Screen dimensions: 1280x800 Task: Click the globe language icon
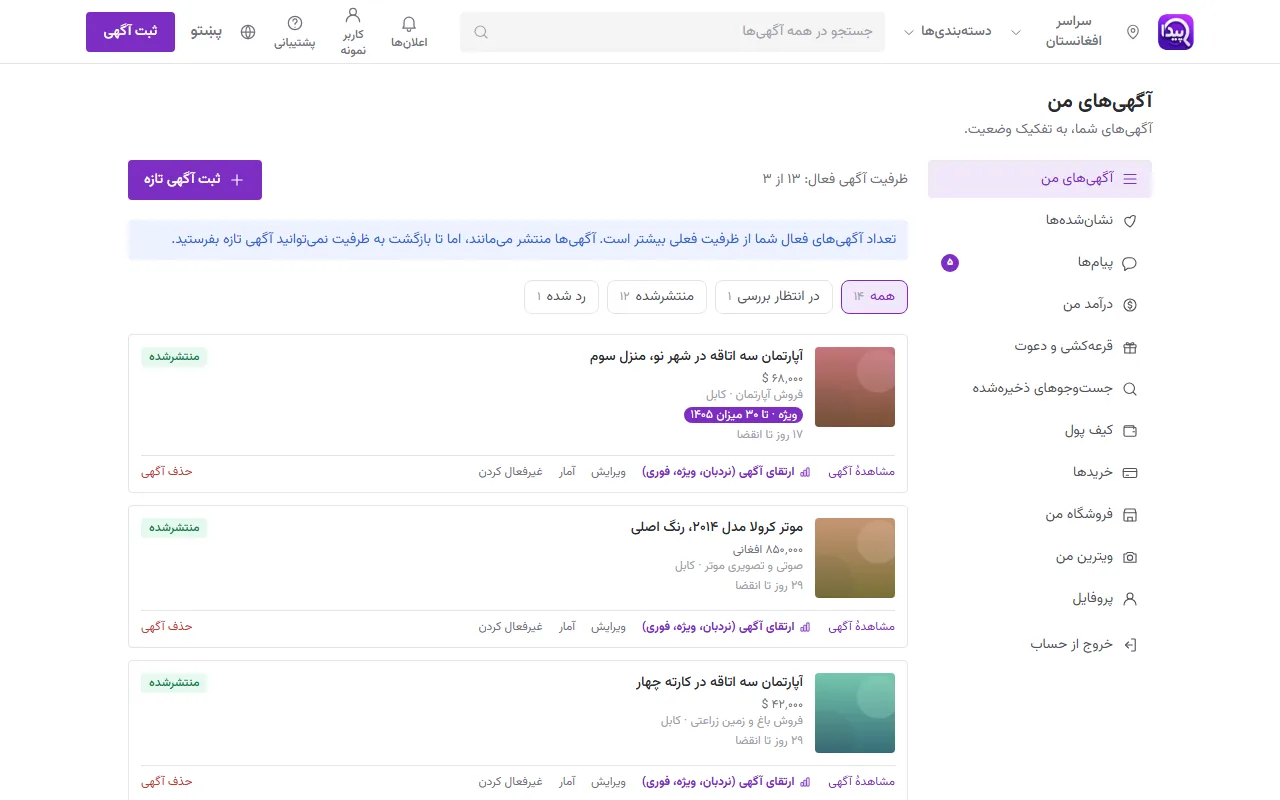pos(248,32)
